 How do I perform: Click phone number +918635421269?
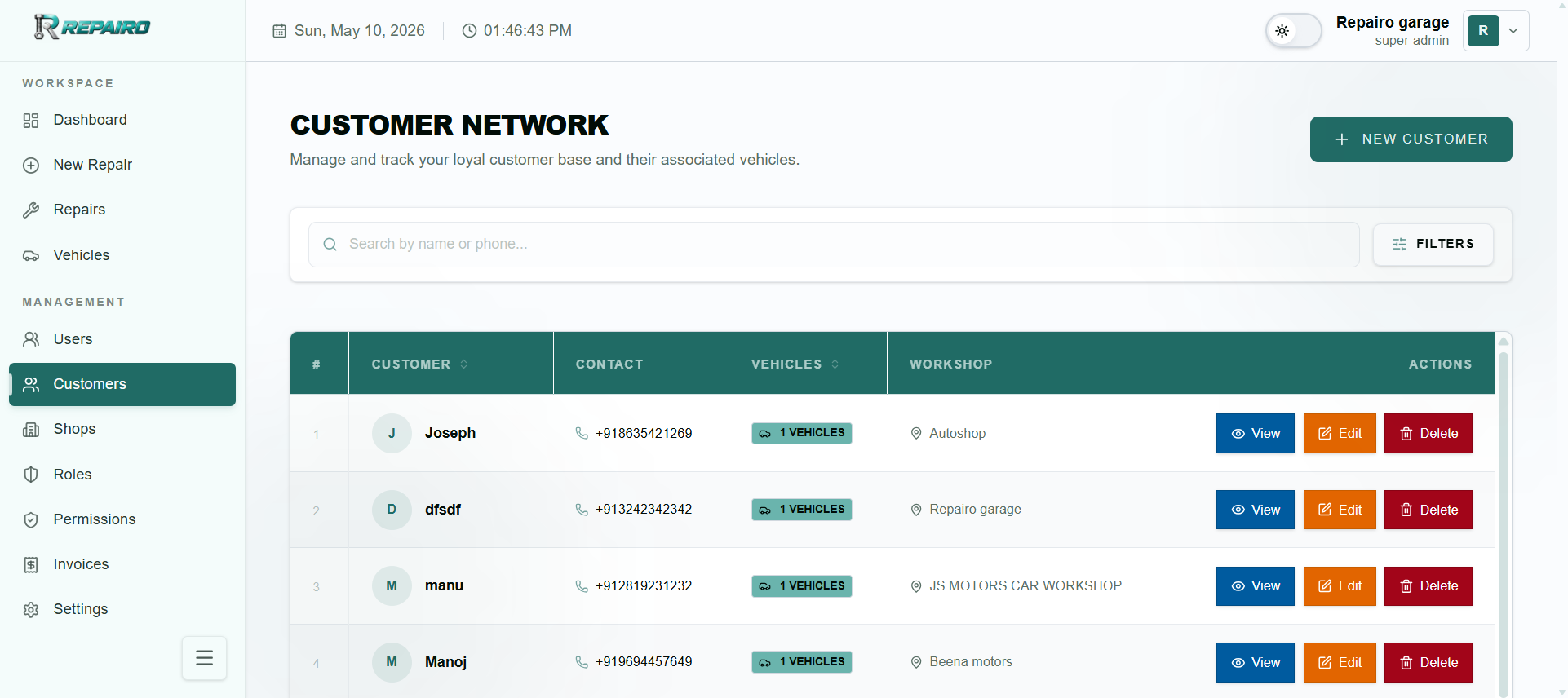coord(644,433)
